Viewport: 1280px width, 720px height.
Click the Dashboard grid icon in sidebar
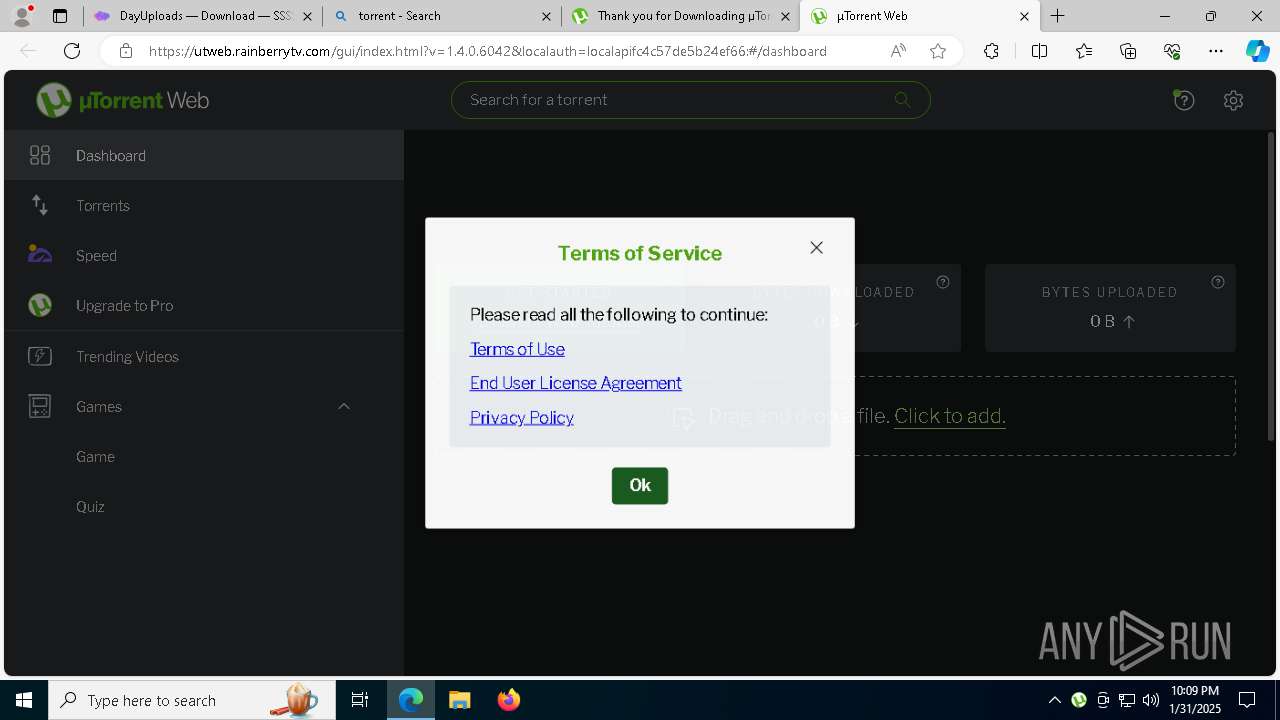[x=40, y=155]
